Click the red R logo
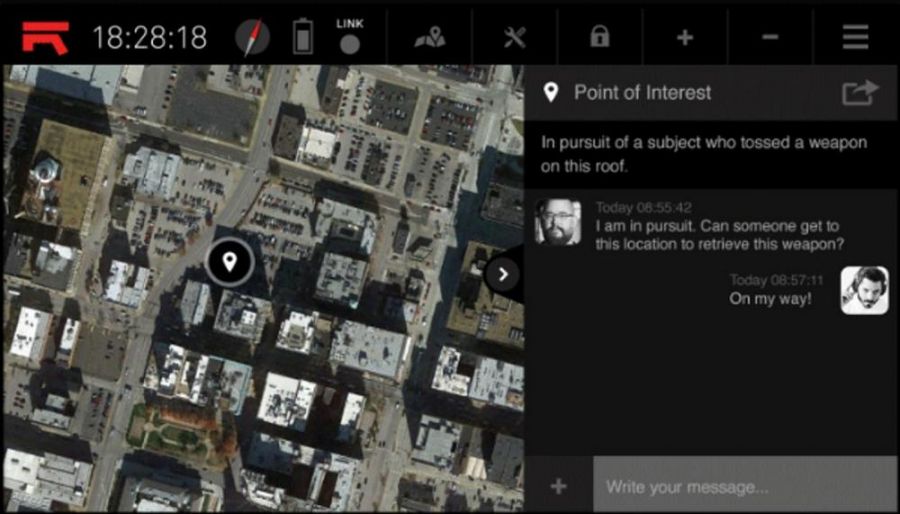 (x=45, y=37)
